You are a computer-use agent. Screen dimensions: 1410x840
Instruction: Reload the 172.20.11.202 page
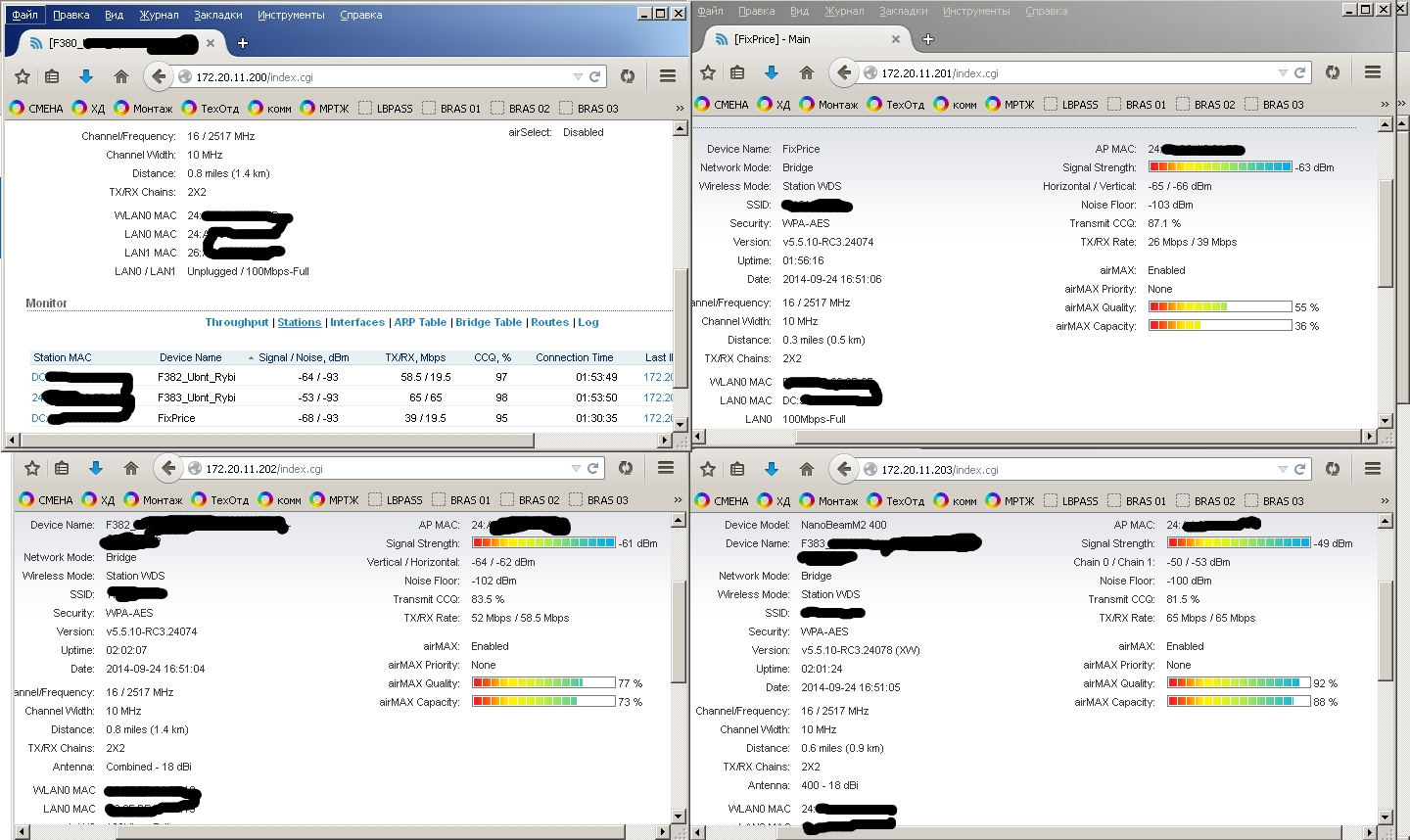pyautogui.click(x=592, y=468)
